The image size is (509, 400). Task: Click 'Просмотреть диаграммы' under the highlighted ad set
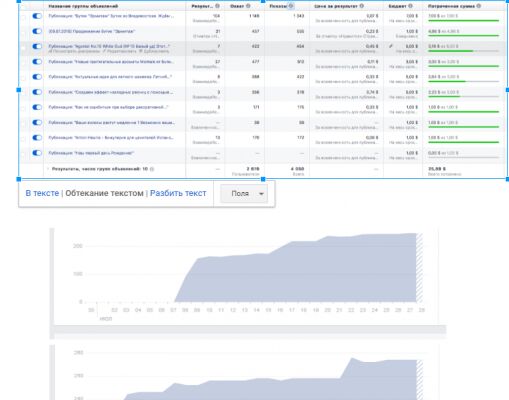(74, 51)
